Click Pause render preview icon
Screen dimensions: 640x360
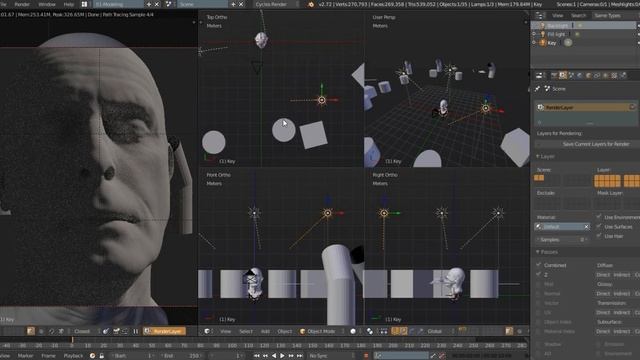(135, 331)
